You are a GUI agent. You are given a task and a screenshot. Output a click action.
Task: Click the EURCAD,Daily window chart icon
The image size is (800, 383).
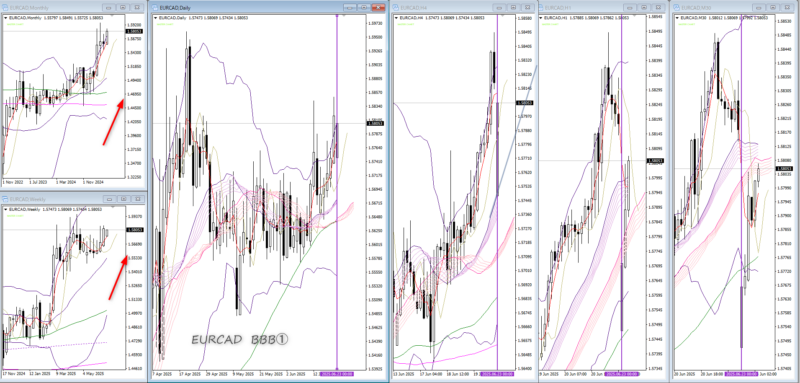point(156,8)
